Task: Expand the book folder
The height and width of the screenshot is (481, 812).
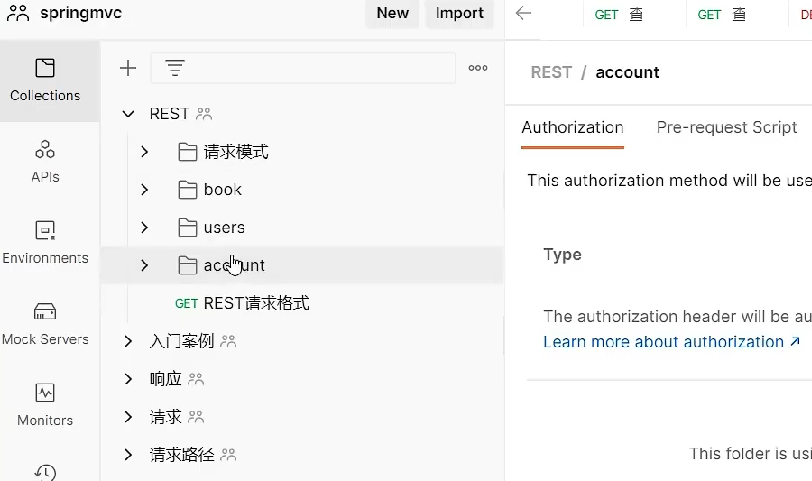Action: (145, 190)
